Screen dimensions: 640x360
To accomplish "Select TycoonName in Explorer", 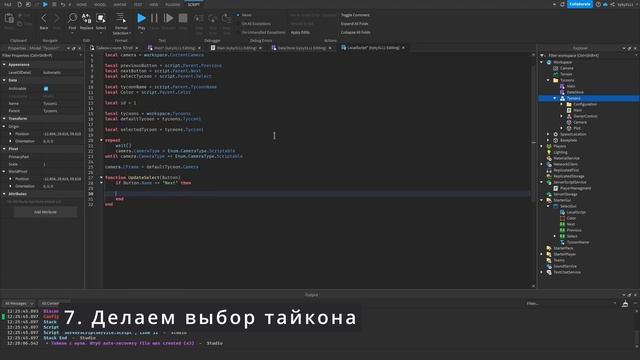I will pos(578,242).
